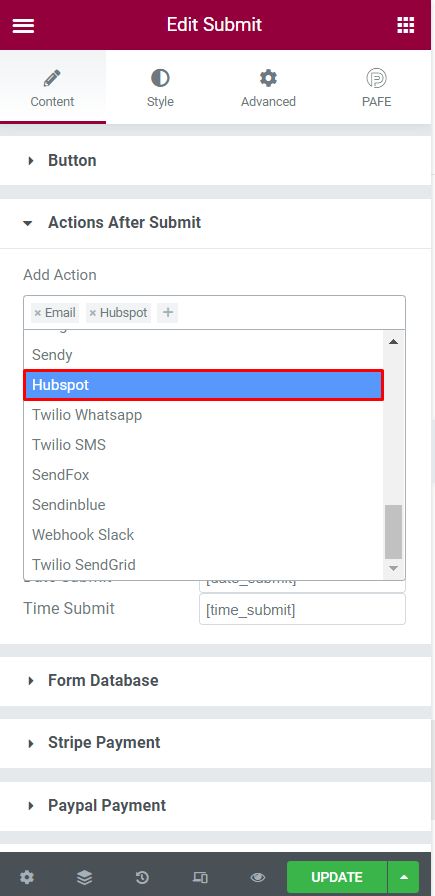
Task: Remove the Hubspot action tag
Action: tap(93, 313)
